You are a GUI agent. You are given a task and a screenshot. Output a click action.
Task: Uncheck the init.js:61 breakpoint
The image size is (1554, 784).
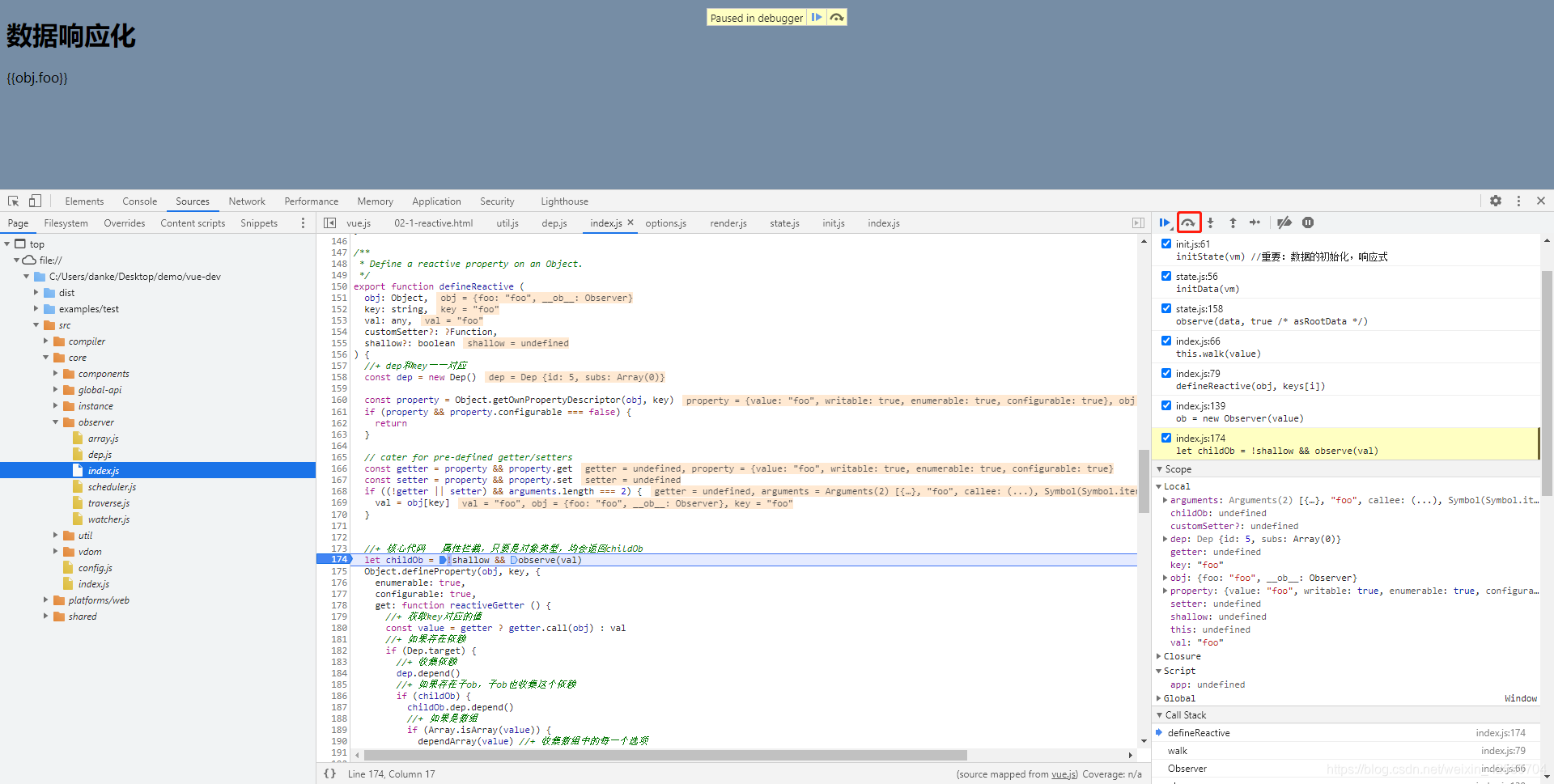(x=1166, y=244)
